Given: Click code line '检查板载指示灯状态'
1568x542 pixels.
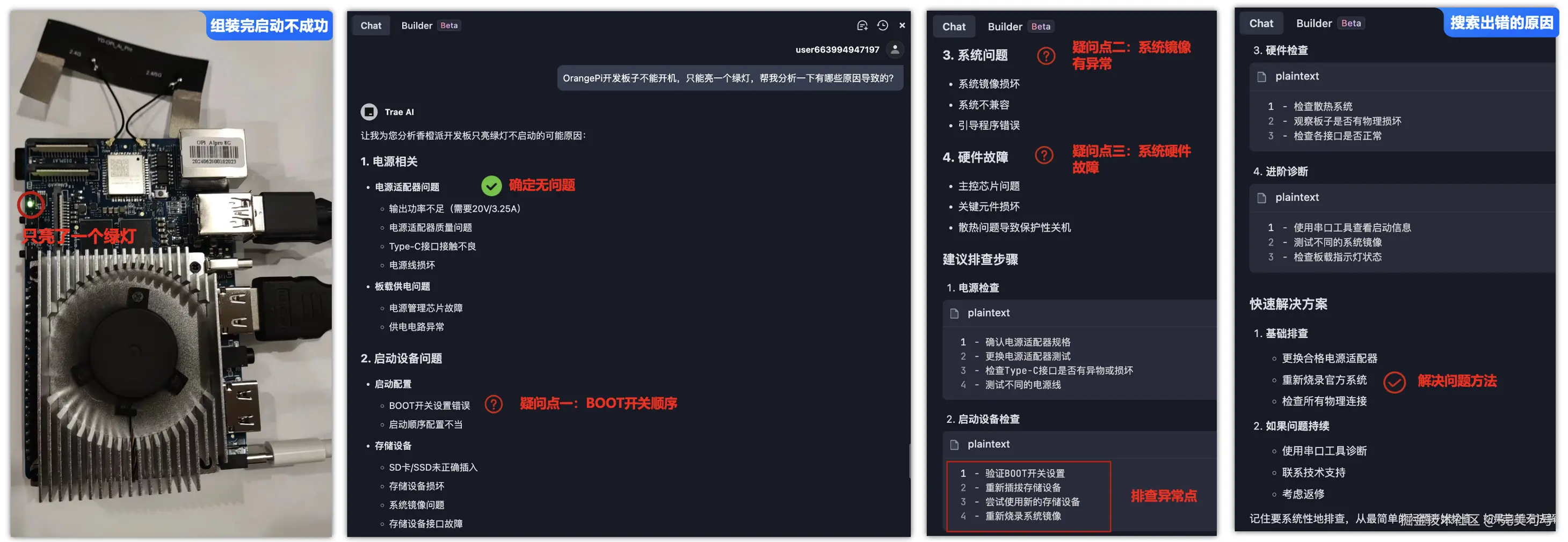Looking at the screenshot, I should pos(1337,257).
